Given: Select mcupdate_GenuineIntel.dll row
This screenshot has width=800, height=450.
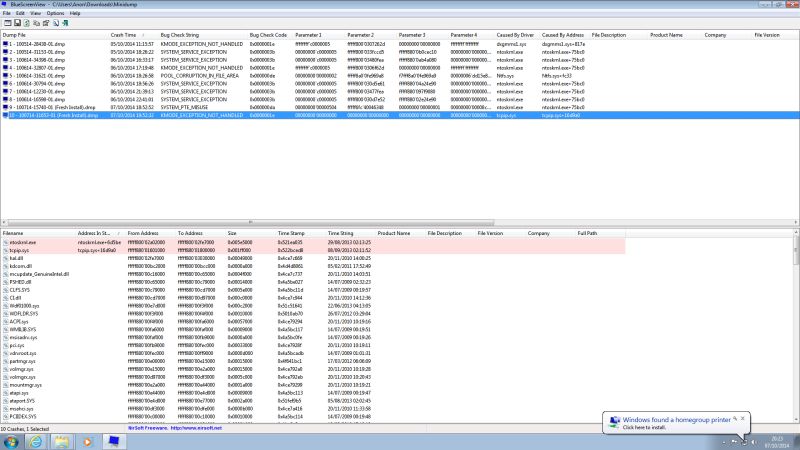Looking at the screenshot, I should point(313,274).
